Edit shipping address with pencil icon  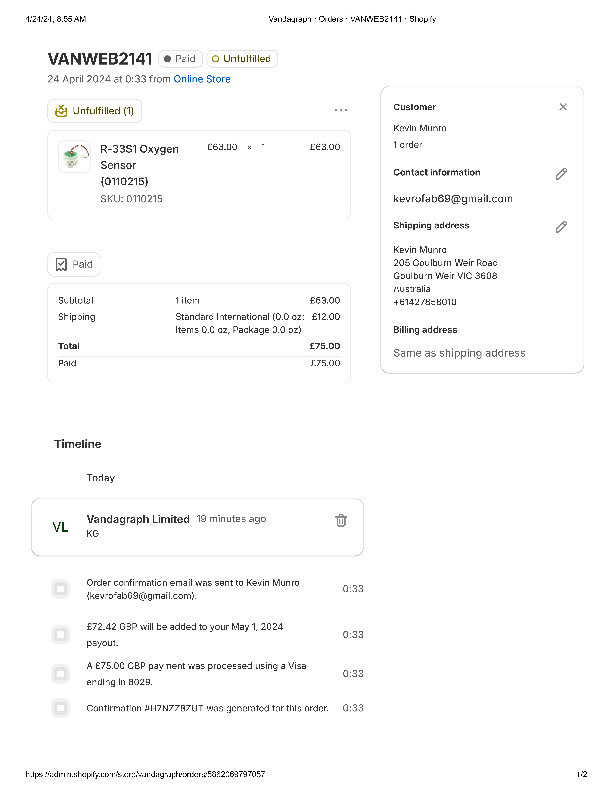(561, 227)
